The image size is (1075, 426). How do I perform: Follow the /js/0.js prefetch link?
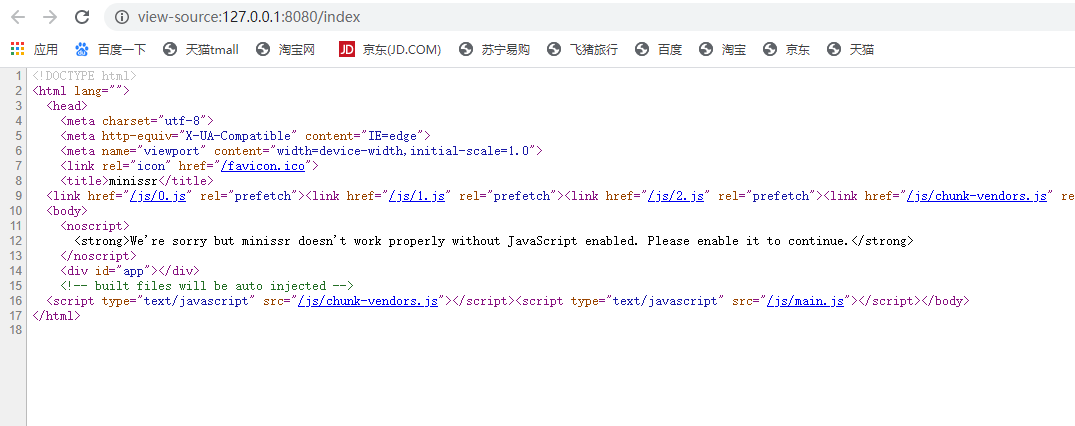(x=158, y=196)
